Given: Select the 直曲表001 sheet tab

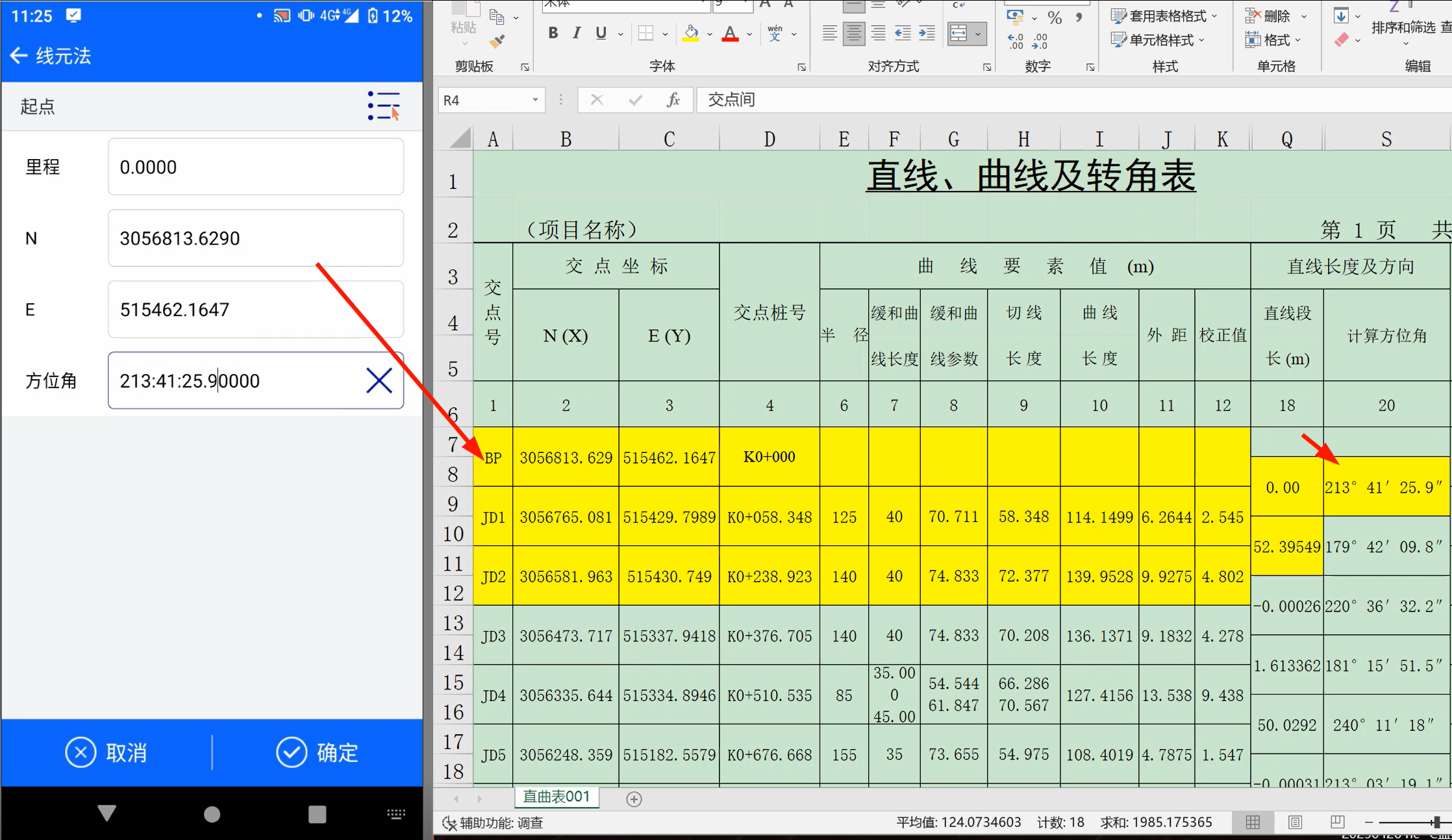Looking at the screenshot, I should click(x=557, y=797).
